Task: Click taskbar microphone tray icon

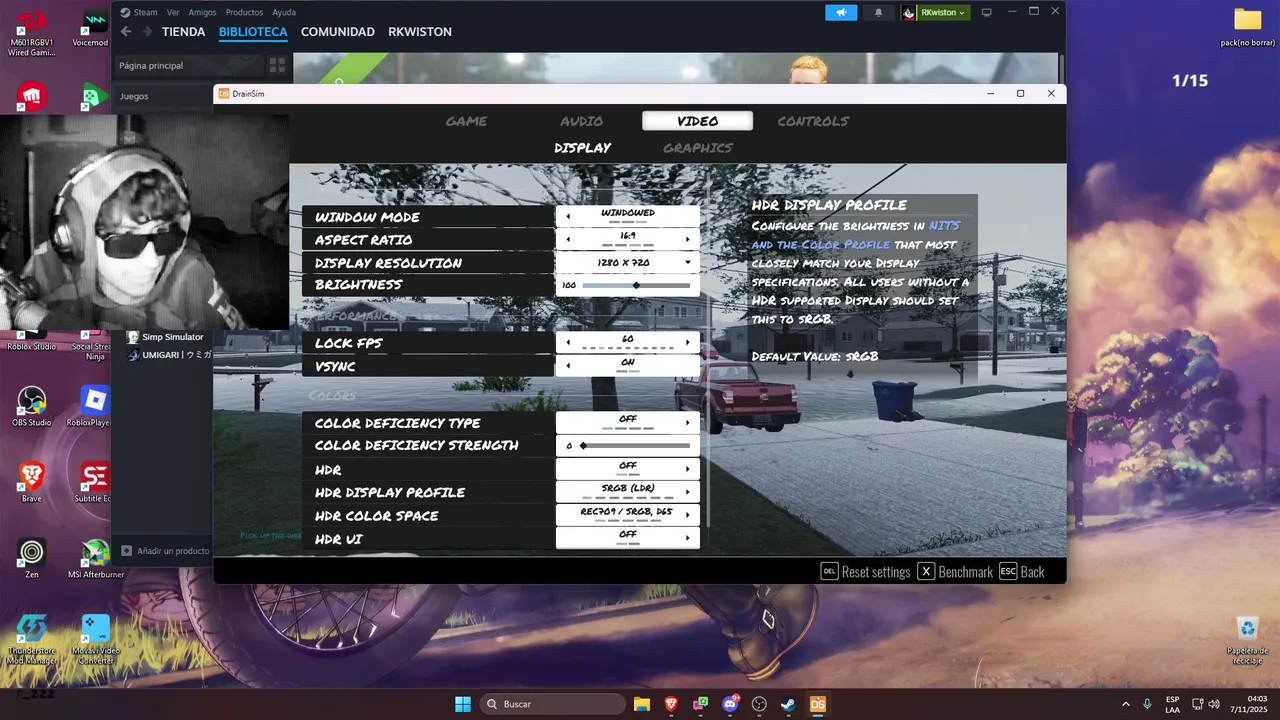Action: [x=1147, y=704]
